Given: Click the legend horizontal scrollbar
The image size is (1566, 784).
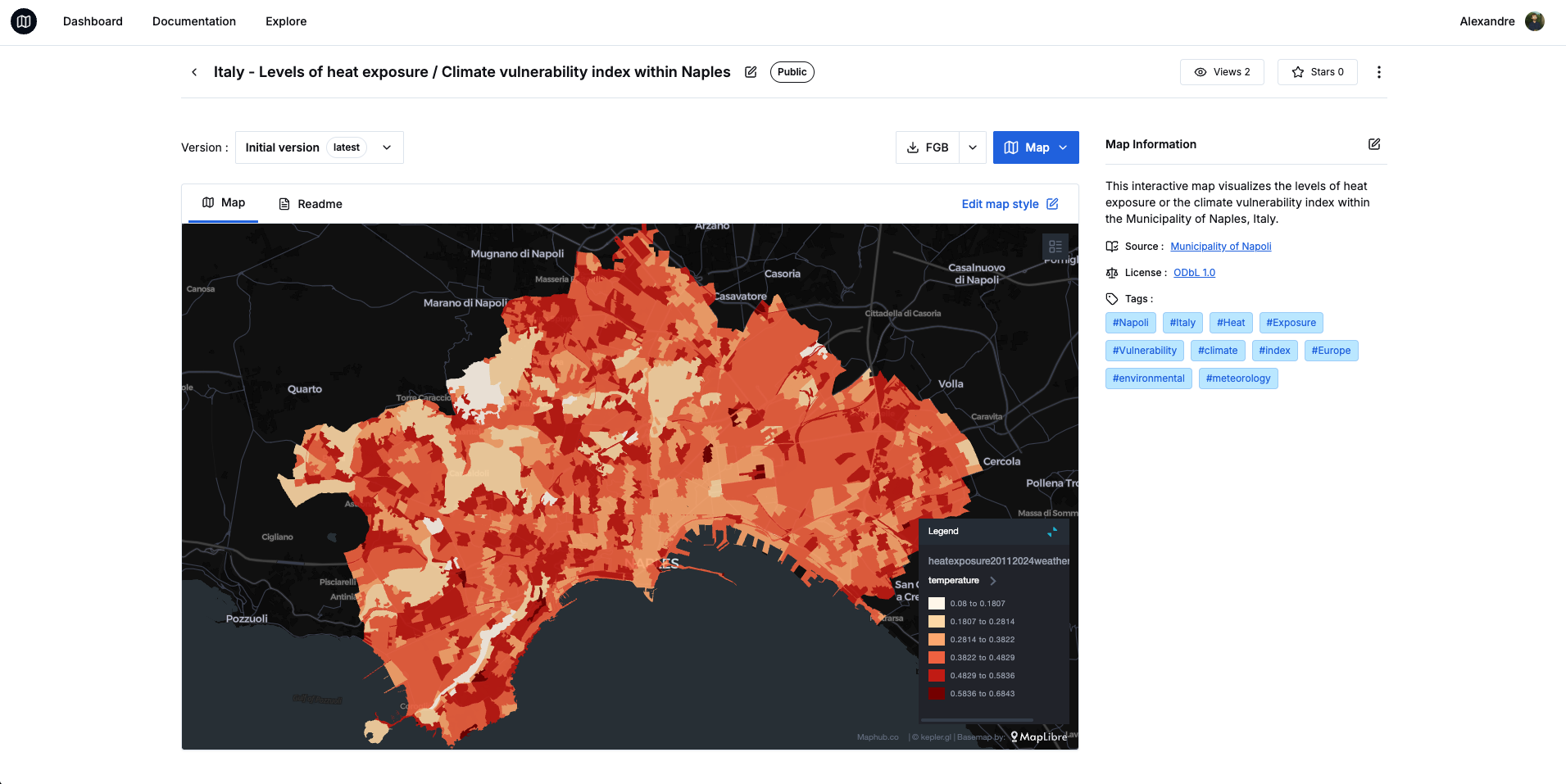Looking at the screenshot, I should pos(977,720).
